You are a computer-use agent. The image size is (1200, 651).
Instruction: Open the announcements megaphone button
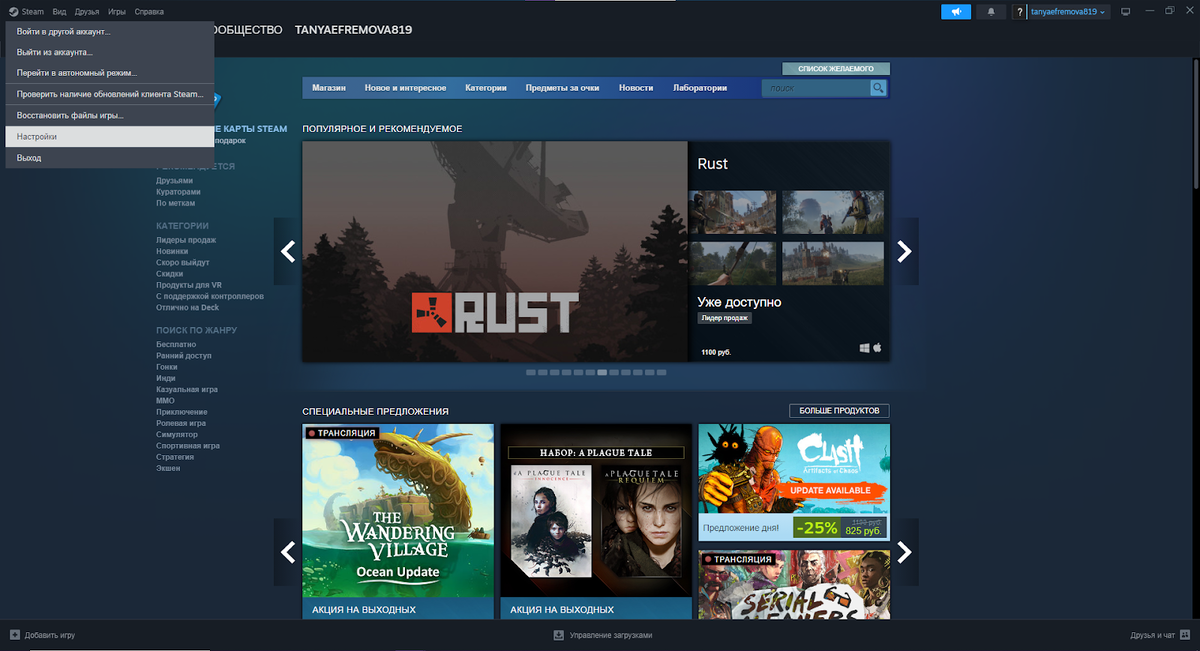pyautogui.click(x=956, y=11)
